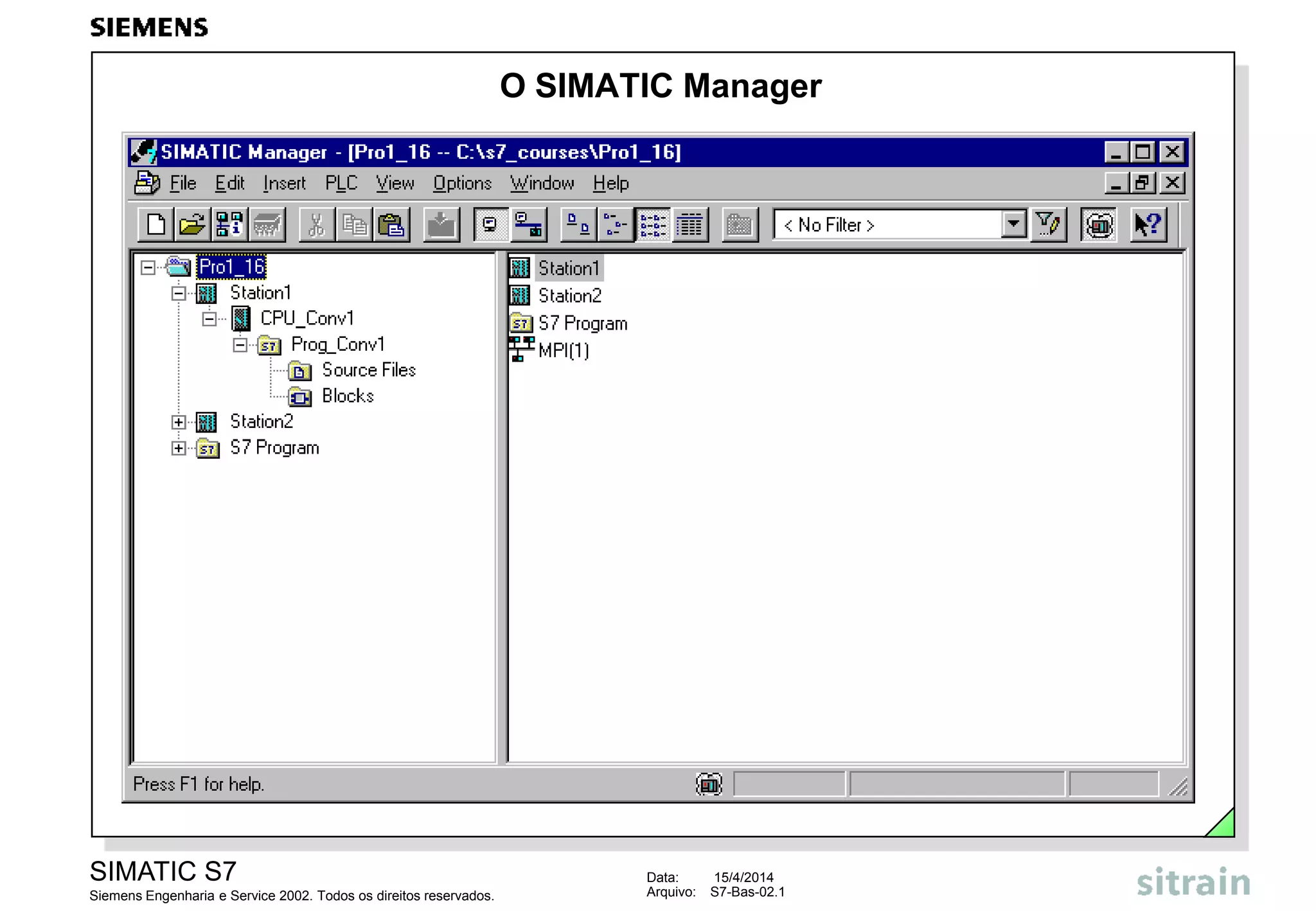Viewport: 1316px width, 911px height.
Task: Toggle the Offline view button
Action: pyautogui.click(x=491, y=225)
